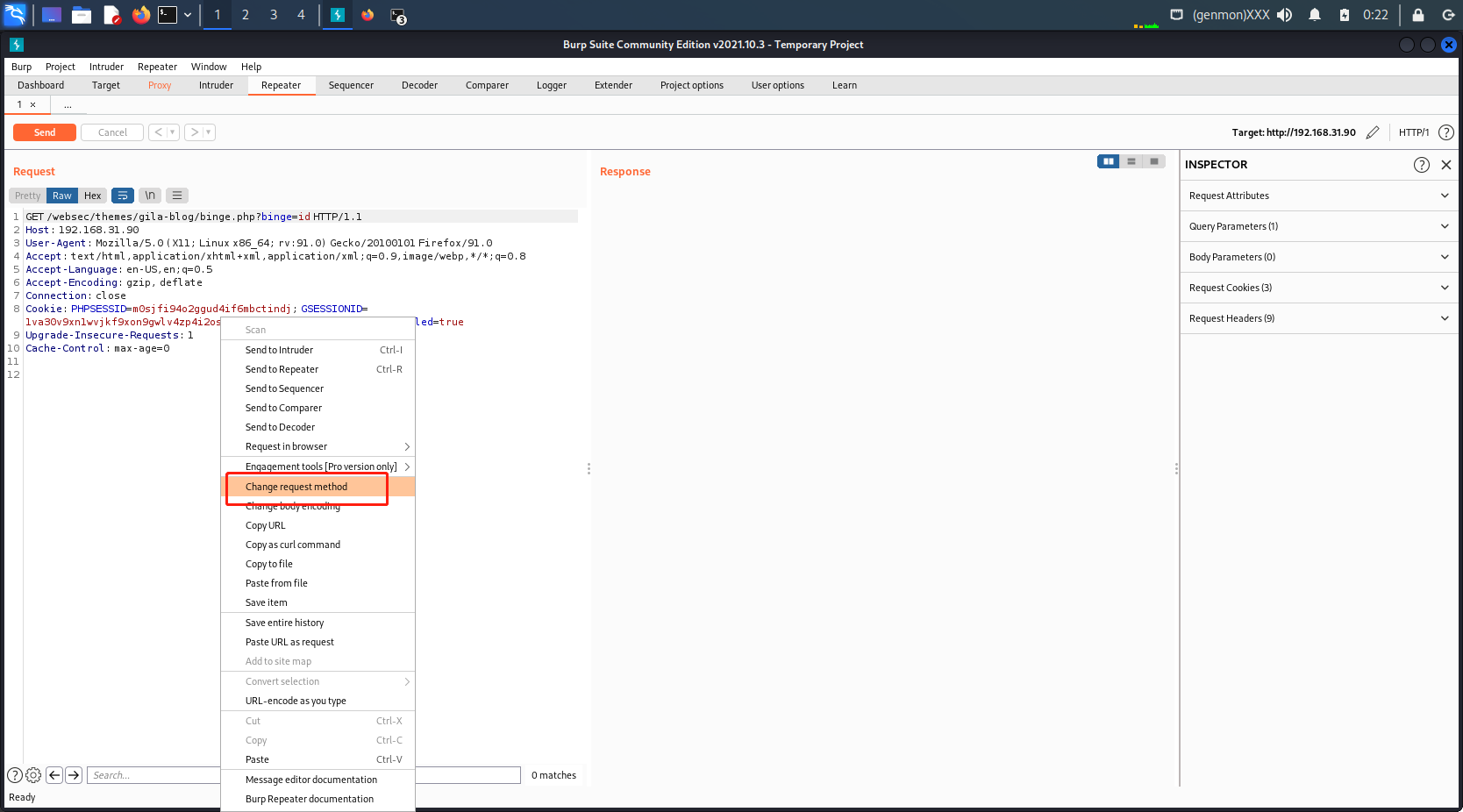Expand Request Attributes section
The image size is (1463, 812).
coord(1319,196)
